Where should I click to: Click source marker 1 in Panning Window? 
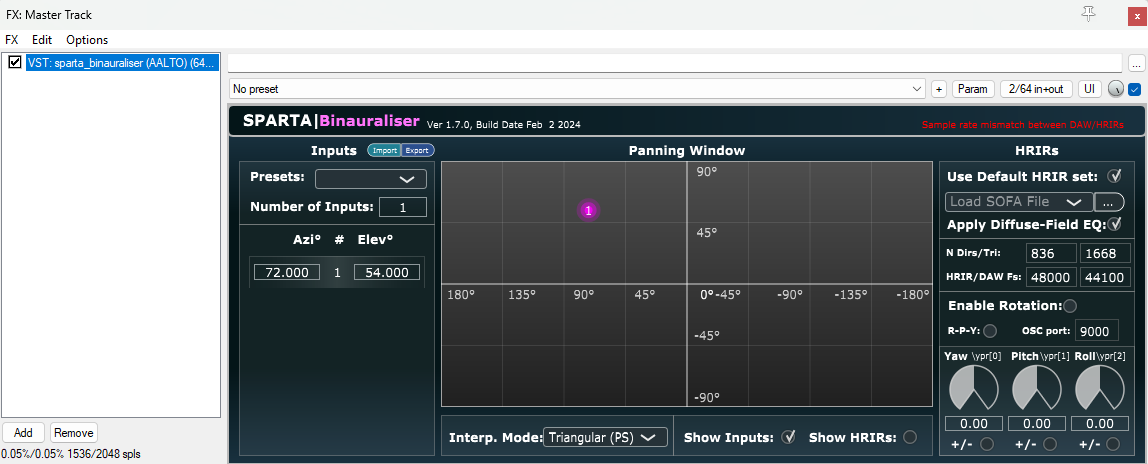[x=588, y=210]
